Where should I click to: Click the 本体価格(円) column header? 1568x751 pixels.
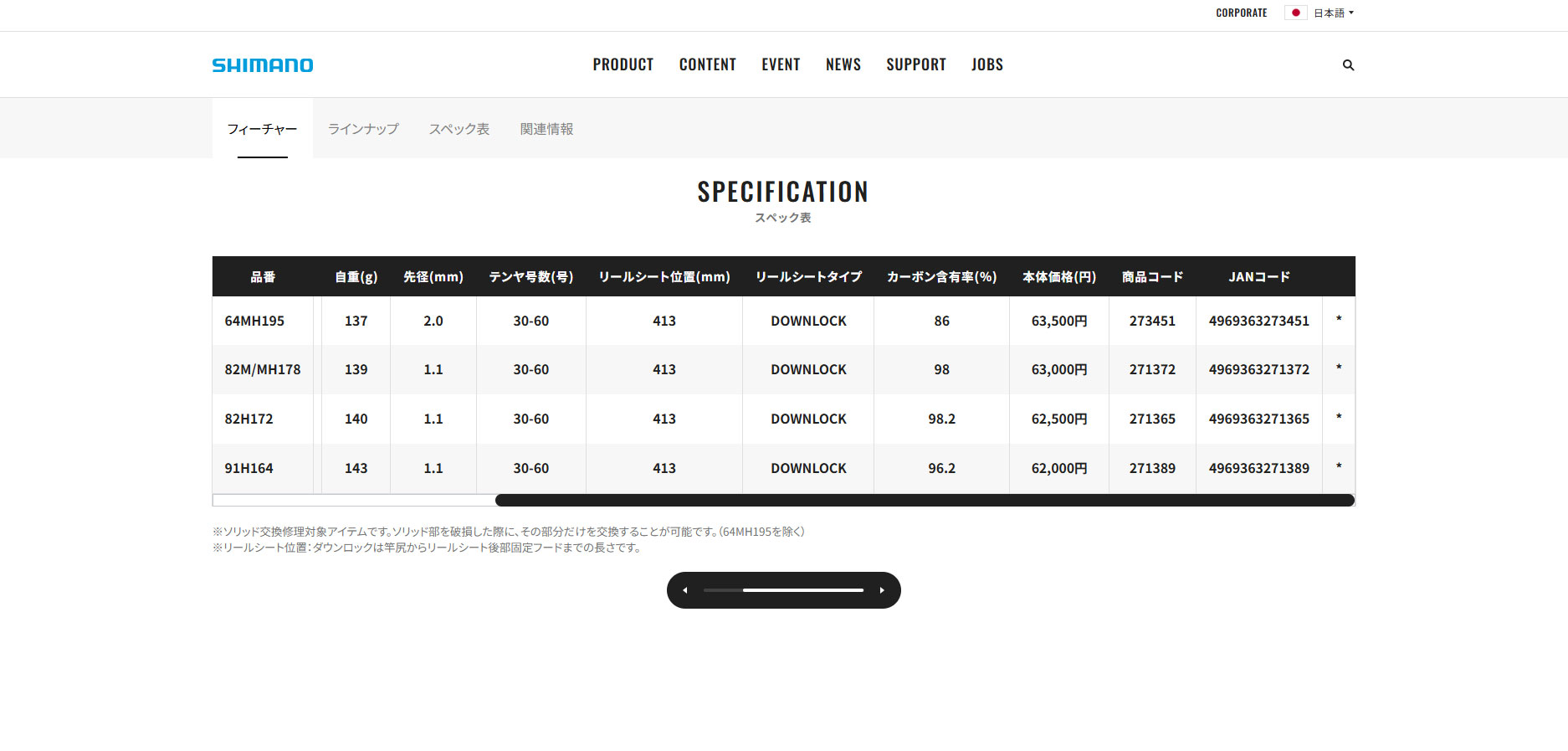(x=1059, y=277)
